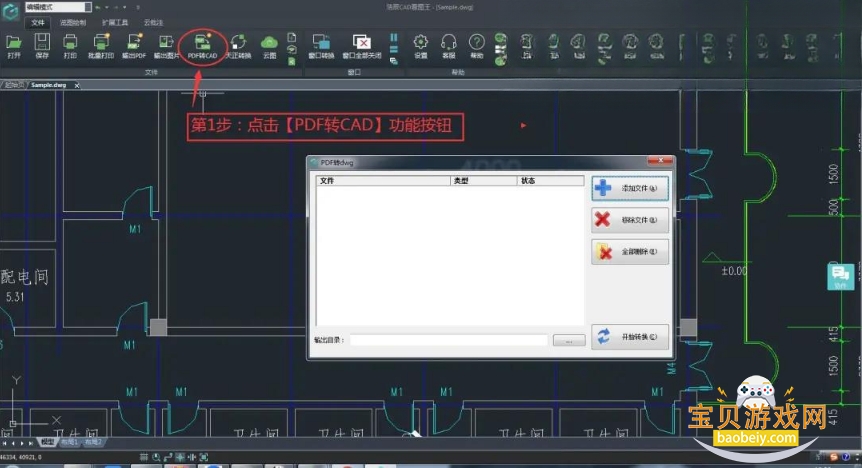862x468 pixels.
Task: Jump to first layout tab arrow
Action: (5, 443)
